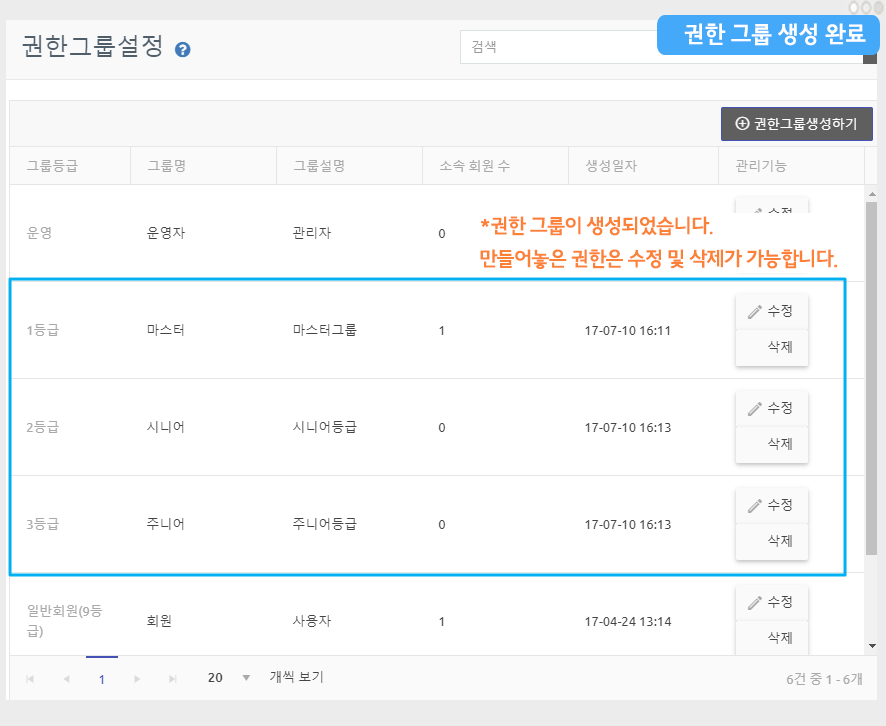The width and height of the screenshot is (886, 726).
Task: Click 삭제 for the 시니어 group
Action: point(771,444)
